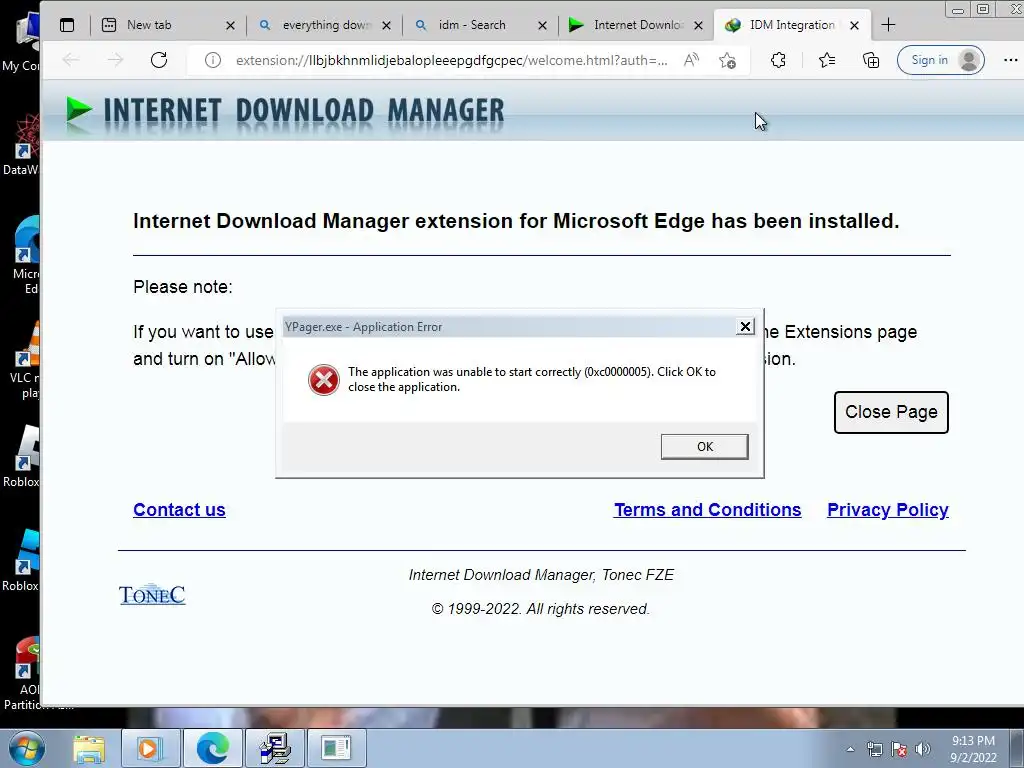Switch to the Internet Download tab
The height and width of the screenshot is (768, 1024).
coord(635,25)
